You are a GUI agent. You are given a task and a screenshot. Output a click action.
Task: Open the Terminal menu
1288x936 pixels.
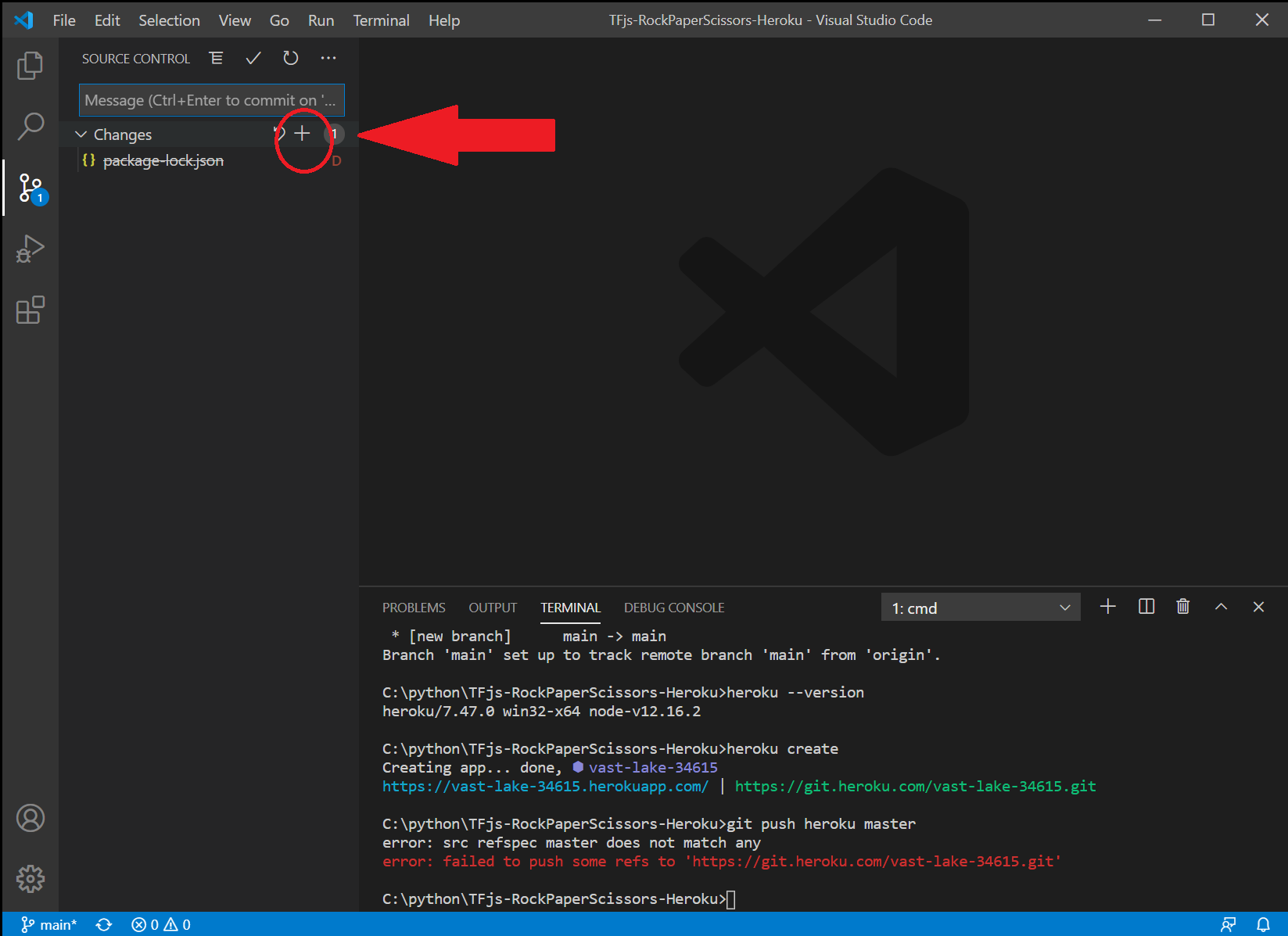coord(381,20)
